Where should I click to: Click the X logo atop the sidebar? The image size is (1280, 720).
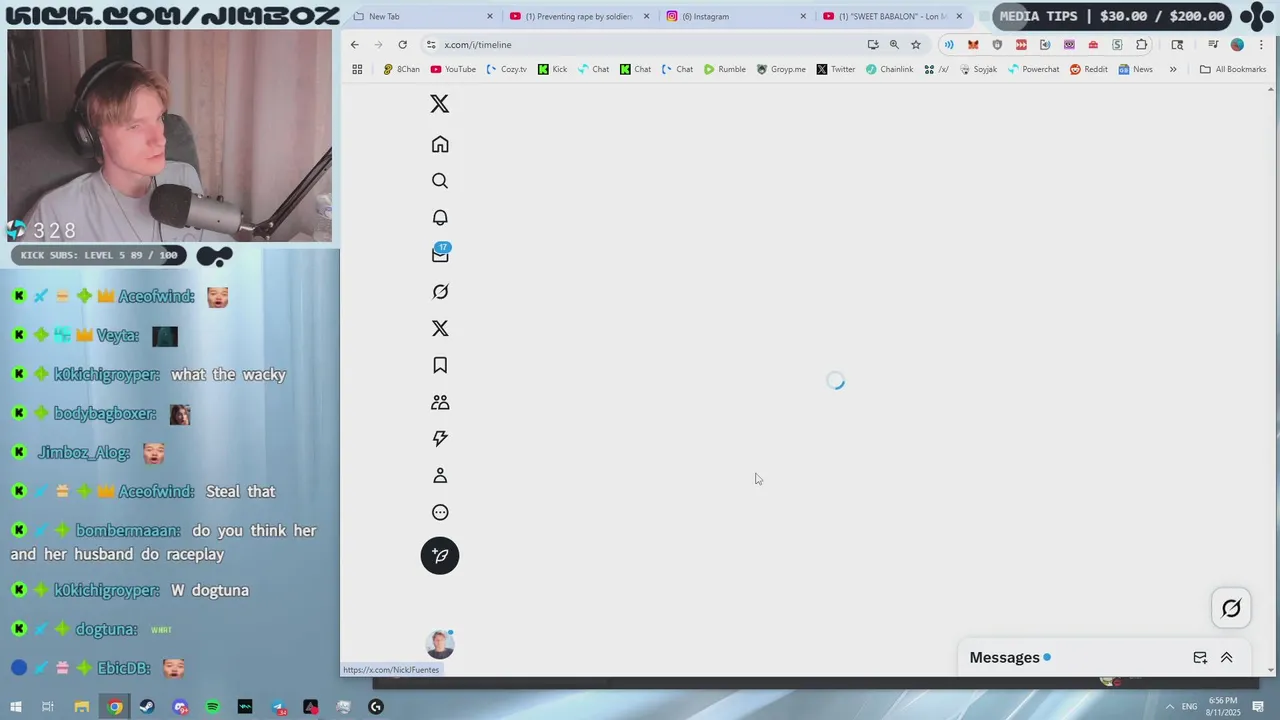coord(439,104)
